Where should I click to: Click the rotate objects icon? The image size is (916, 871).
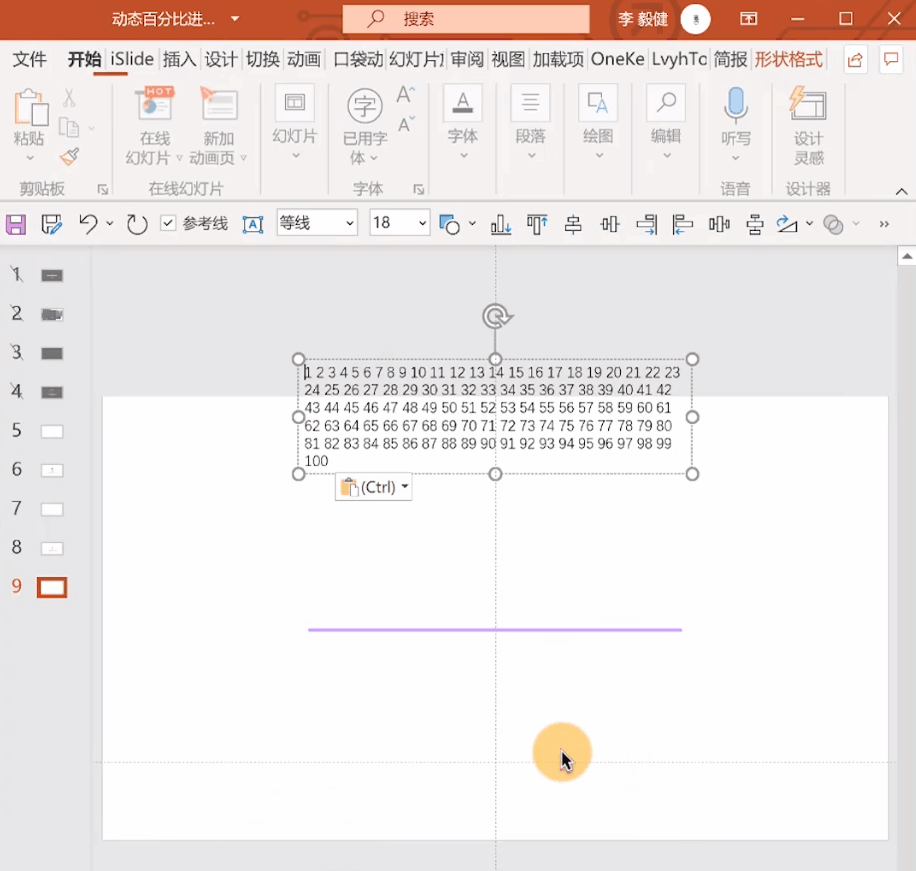[787, 224]
